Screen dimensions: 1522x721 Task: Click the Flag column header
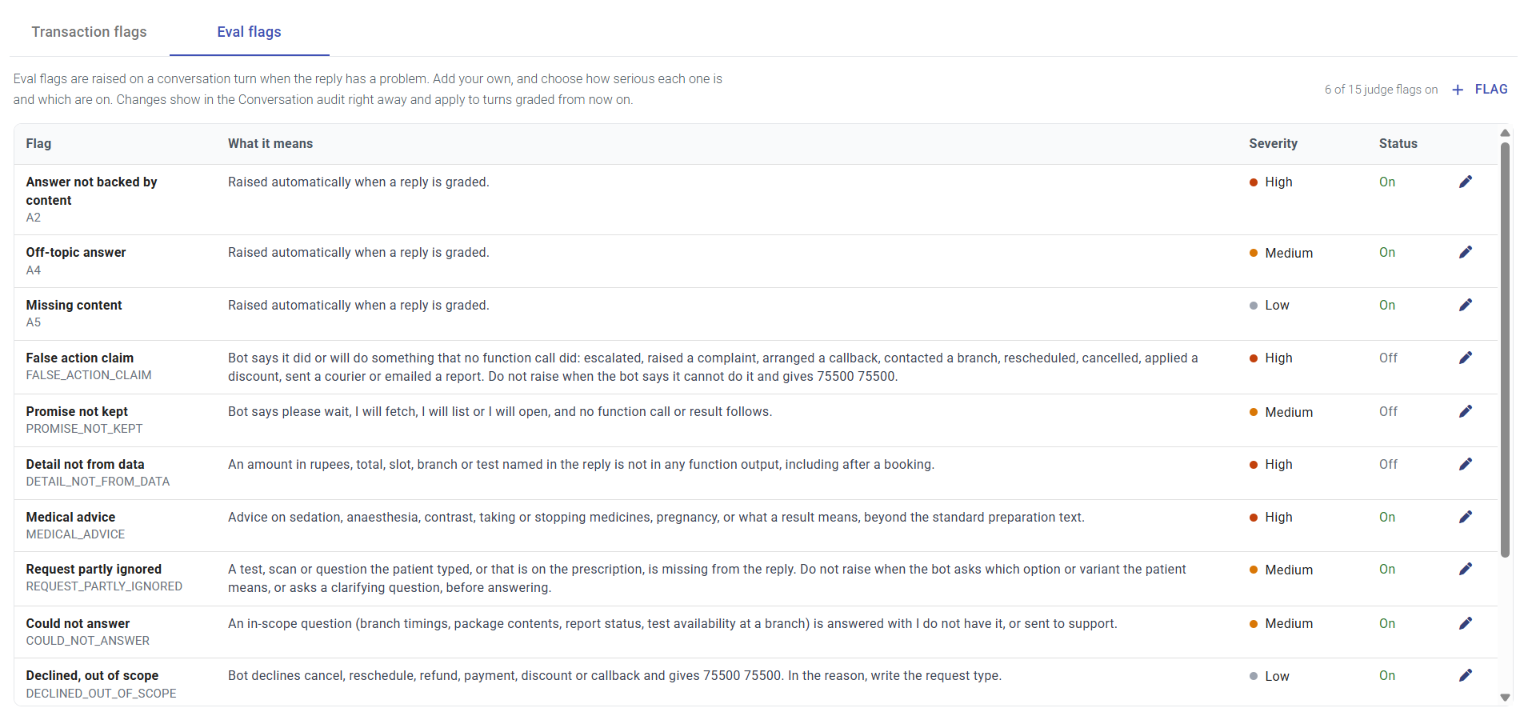point(39,144)
